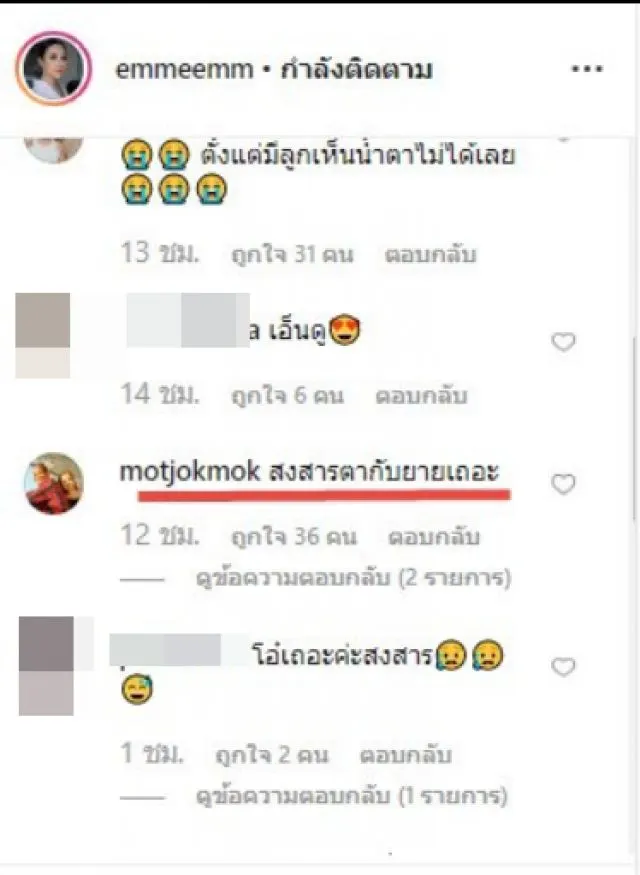
Task: Reply to the 13 ชม. crying emoji comment
Action: tap(430, 254)
